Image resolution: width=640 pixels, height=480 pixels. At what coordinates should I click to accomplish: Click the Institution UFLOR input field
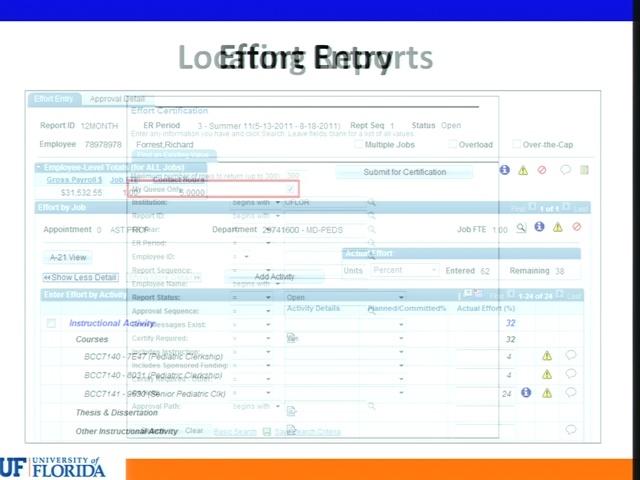pos(325,202)
